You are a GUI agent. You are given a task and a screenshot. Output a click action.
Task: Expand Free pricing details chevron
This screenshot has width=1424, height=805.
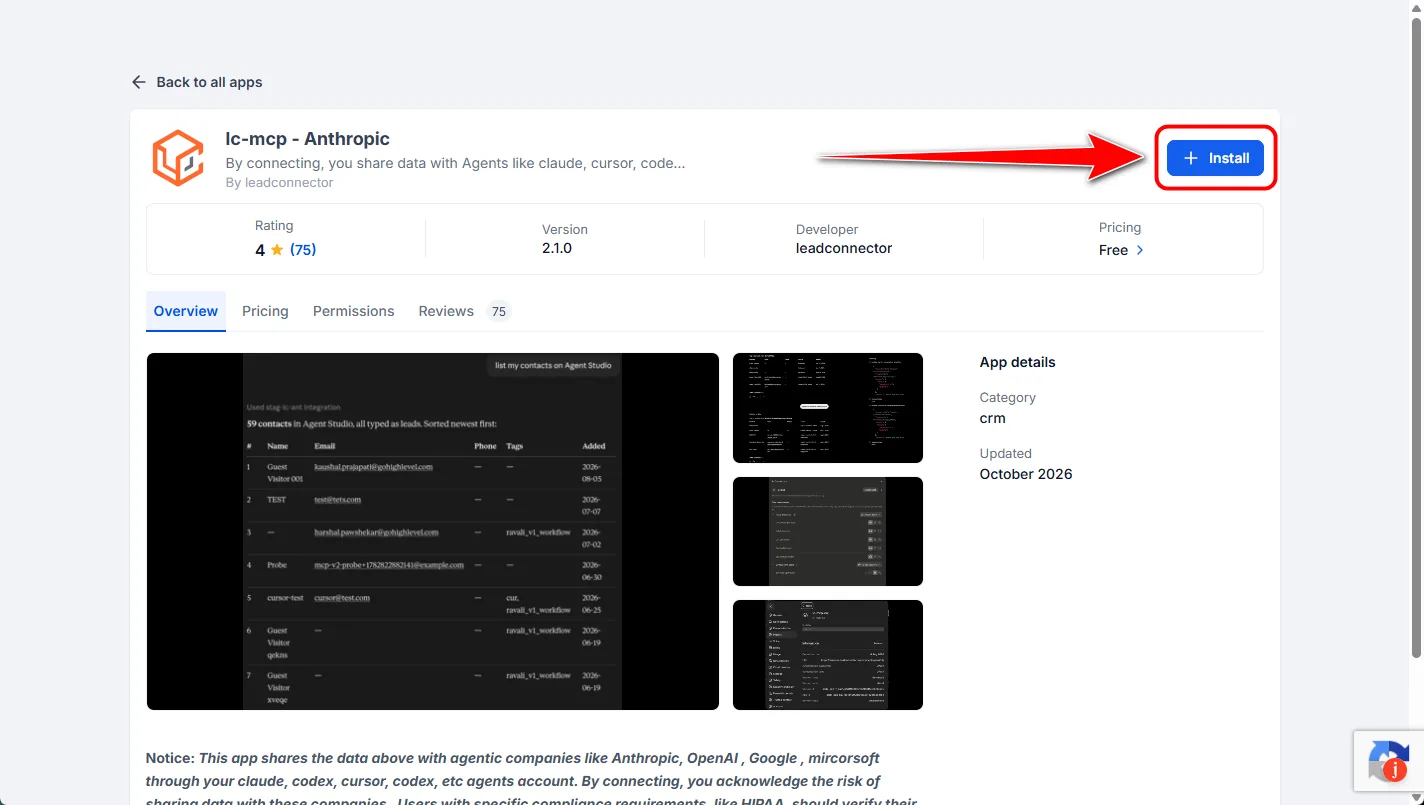pyautogui.click(x=1140, y=250)
